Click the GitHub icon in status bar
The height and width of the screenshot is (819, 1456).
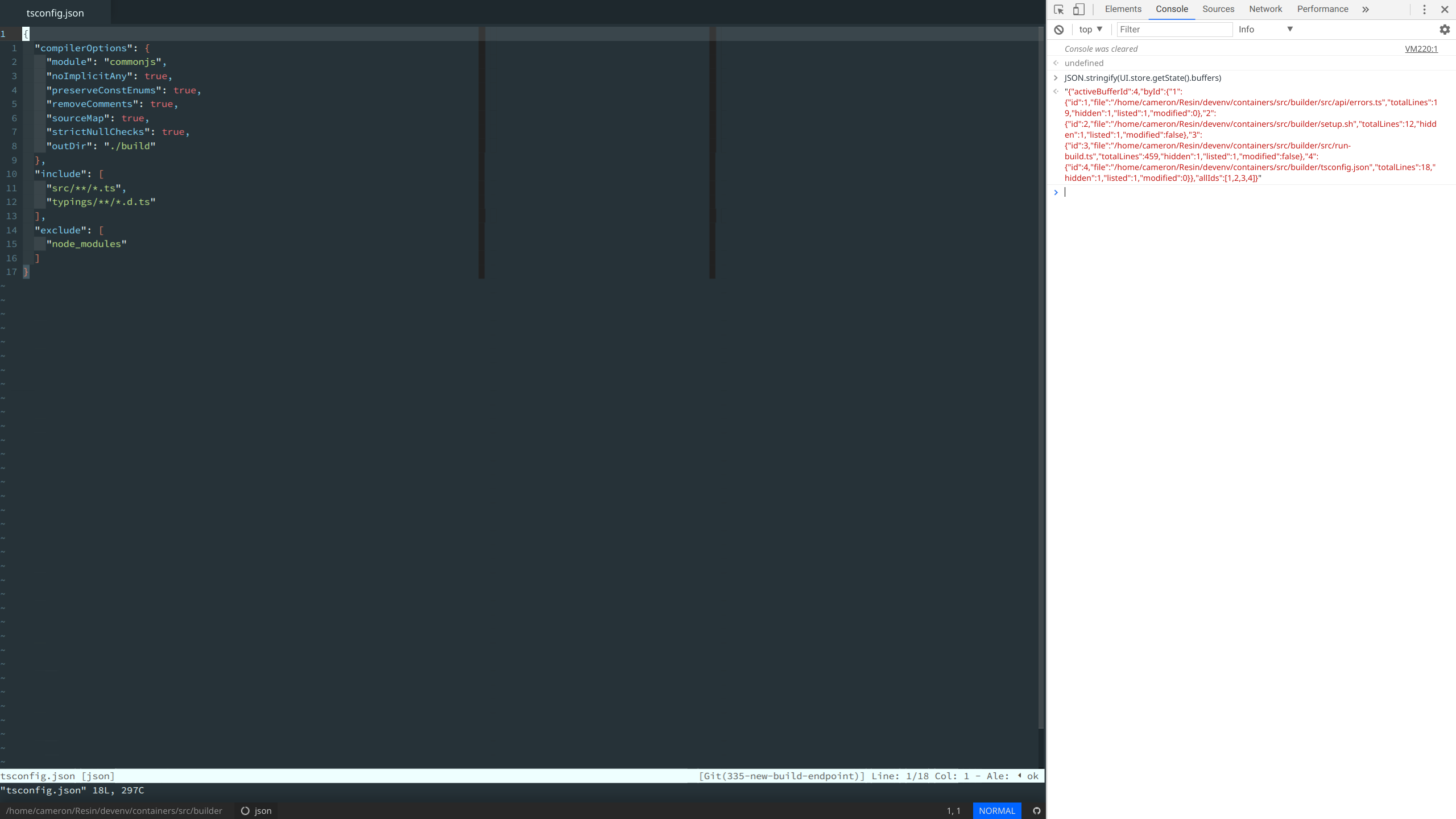click(x=1036, y=811)
